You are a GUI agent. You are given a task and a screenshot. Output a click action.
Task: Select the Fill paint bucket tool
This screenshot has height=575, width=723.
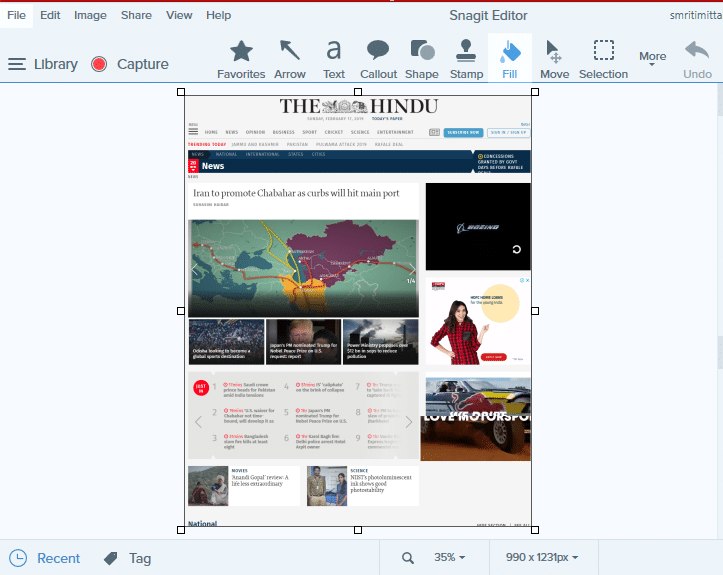tap(510, 59)
